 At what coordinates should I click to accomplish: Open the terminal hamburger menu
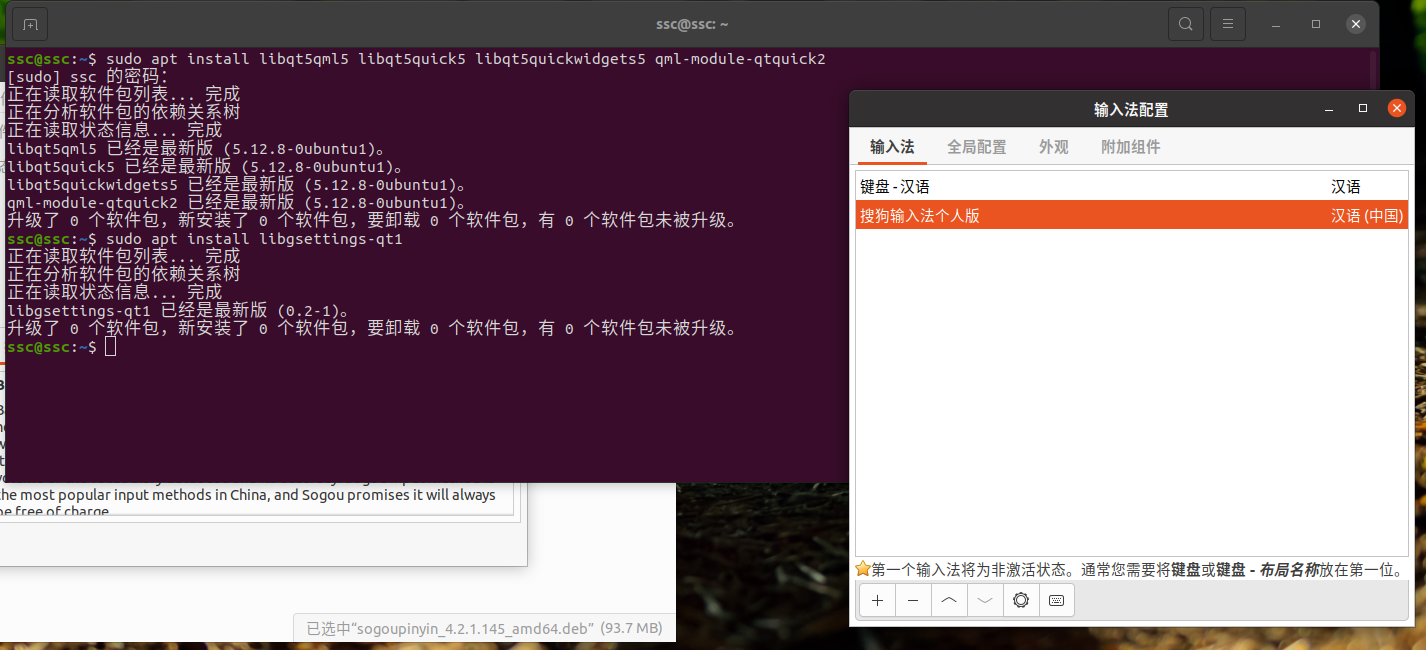(1227, 24)
